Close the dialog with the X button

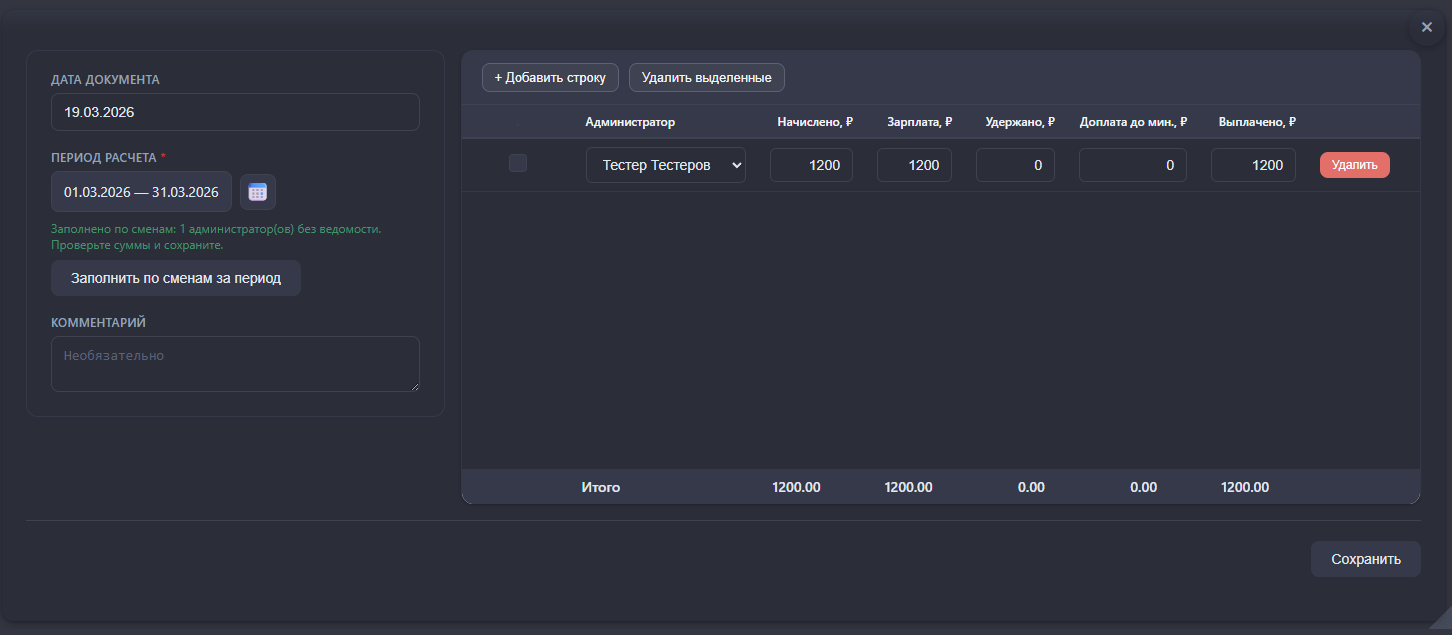[1426, 28]
